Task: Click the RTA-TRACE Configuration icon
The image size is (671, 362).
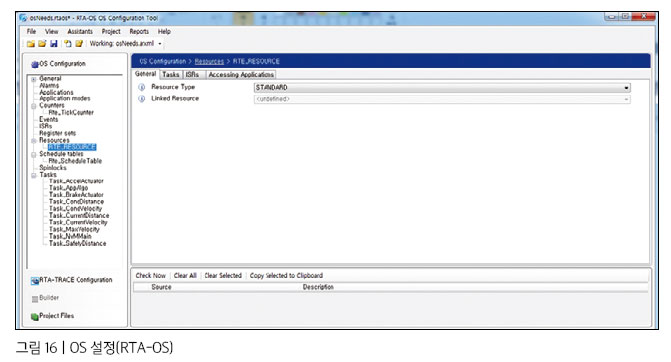Action: pos(35,281)
